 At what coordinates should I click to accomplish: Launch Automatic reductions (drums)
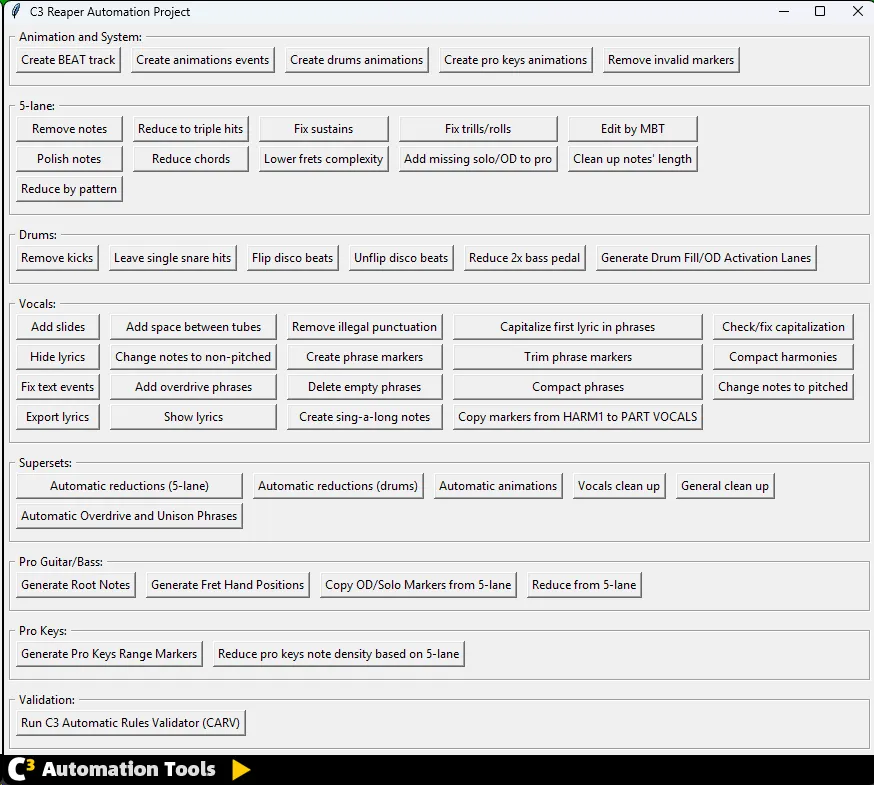[338, 486]
